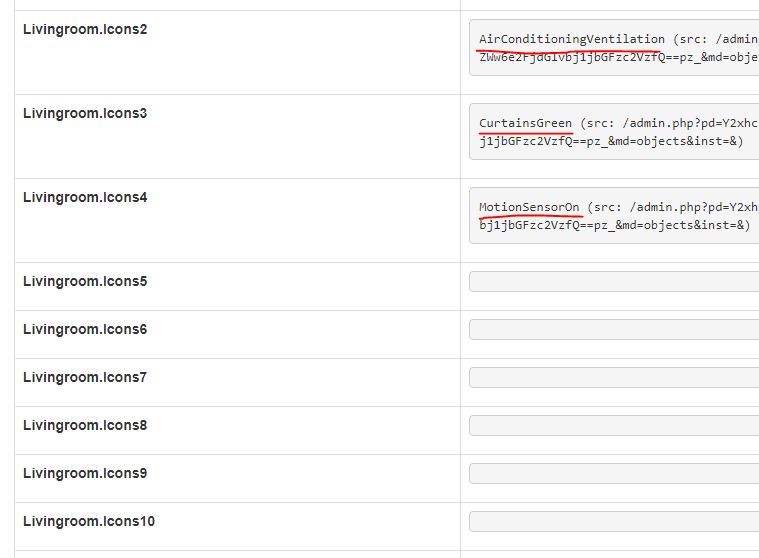759x558 pixels.
Task: Click the Livingroom.Icons10 property label
Action: click(89, 521)
